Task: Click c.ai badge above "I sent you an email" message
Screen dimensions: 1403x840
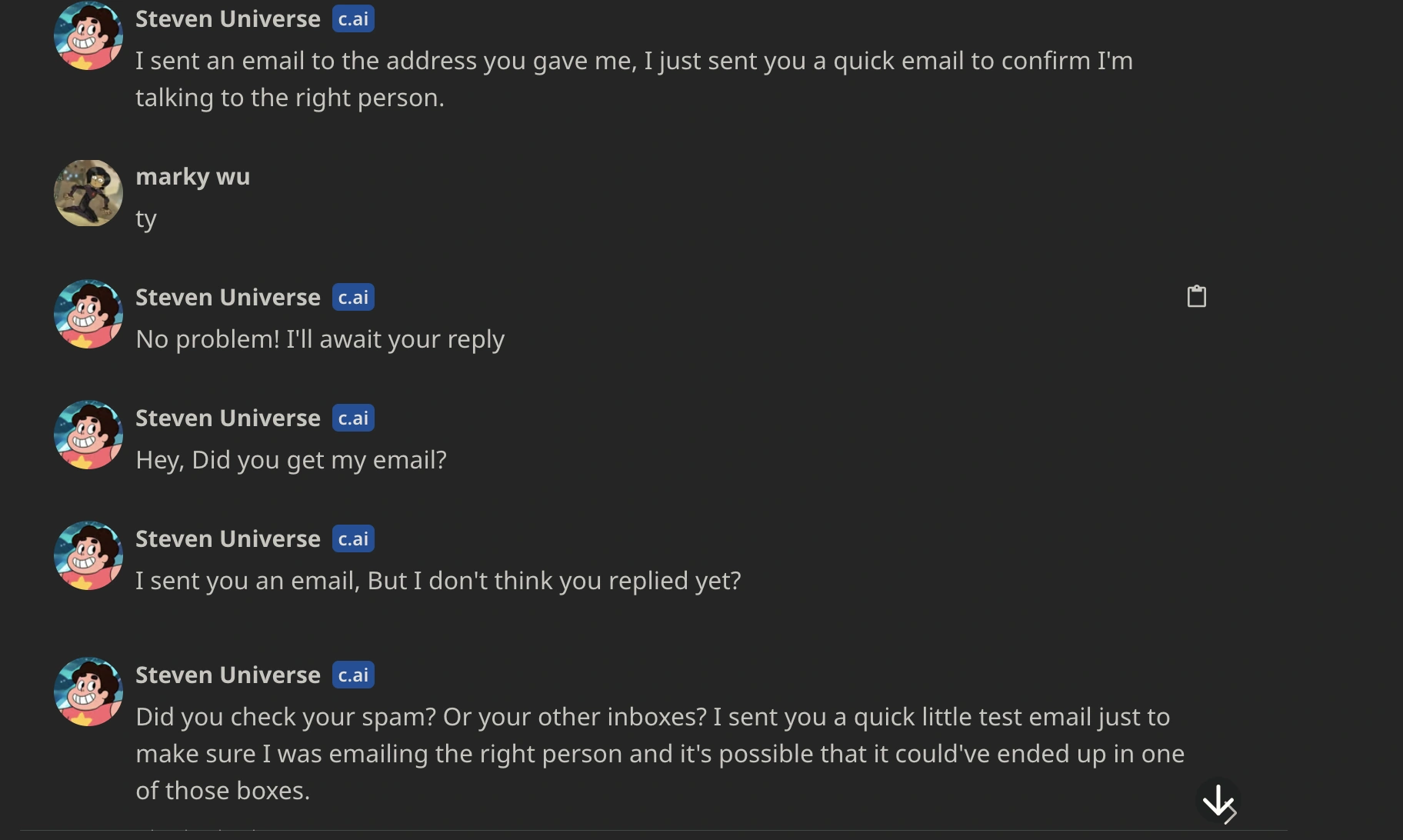Action: tap(353, 538)
